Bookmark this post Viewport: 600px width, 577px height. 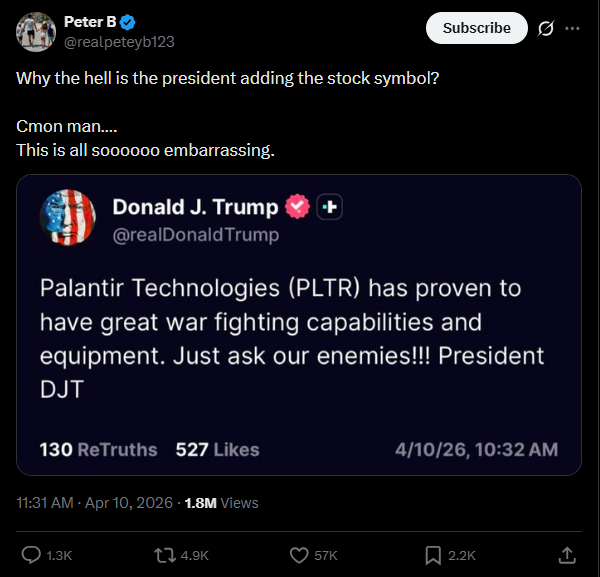tap(433, 554)
